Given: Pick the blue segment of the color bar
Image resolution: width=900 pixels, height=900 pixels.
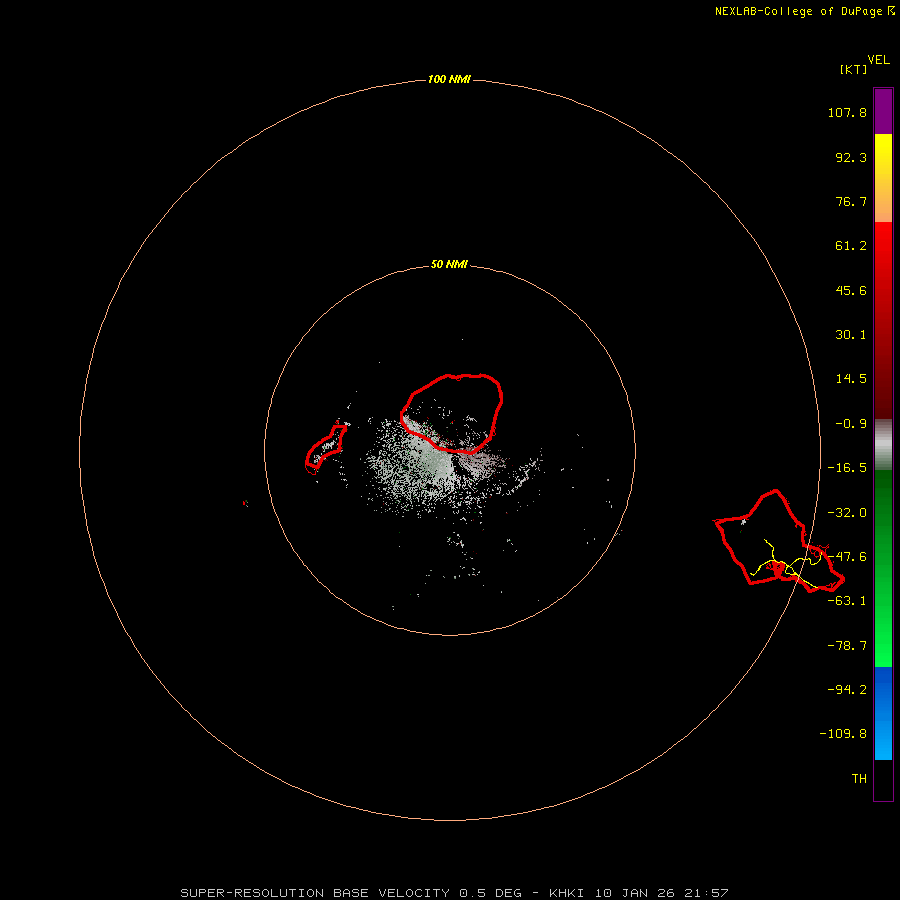Looking at the screenshot, I should coord(883,713).
